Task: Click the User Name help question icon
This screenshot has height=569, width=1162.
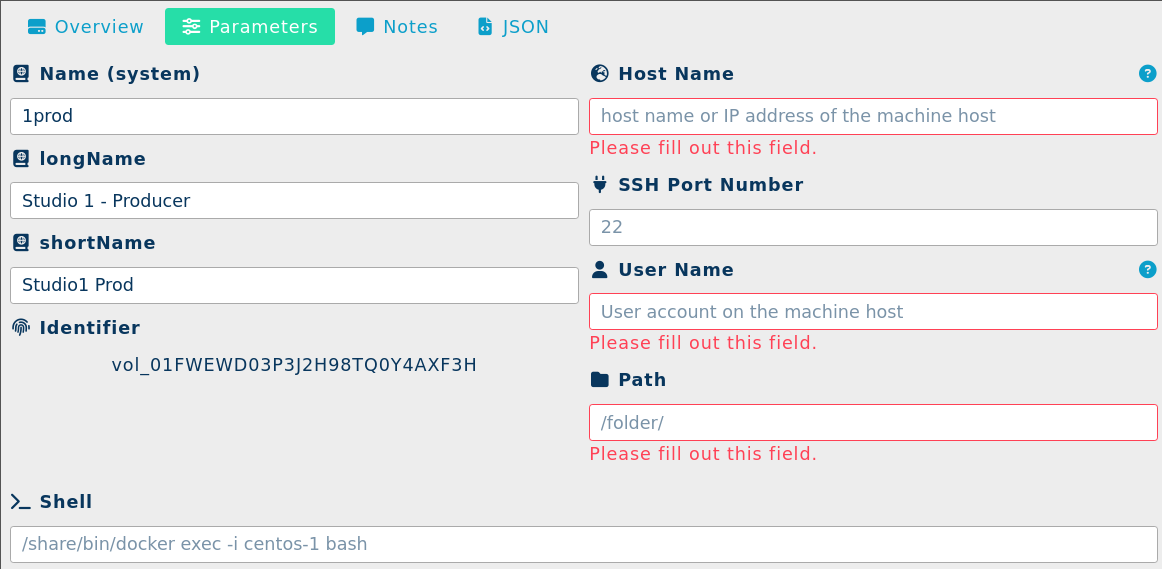Action: tap(1147, 269)
